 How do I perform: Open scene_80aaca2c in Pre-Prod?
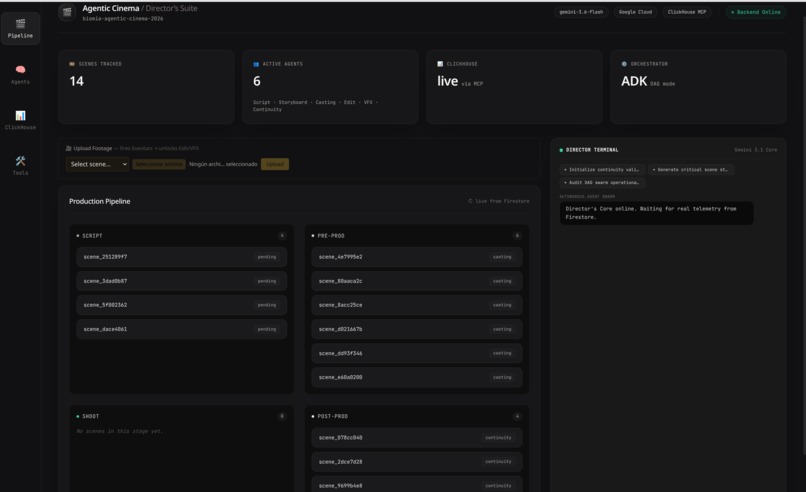click(417, 281)
